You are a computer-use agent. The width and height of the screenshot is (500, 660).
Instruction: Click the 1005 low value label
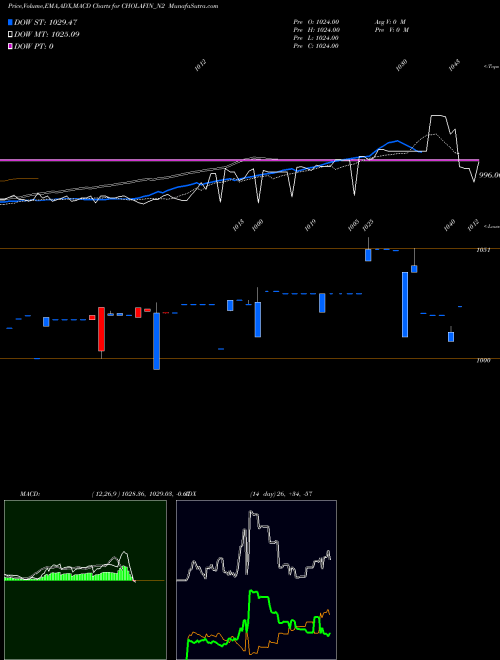[x=354, y=225]
